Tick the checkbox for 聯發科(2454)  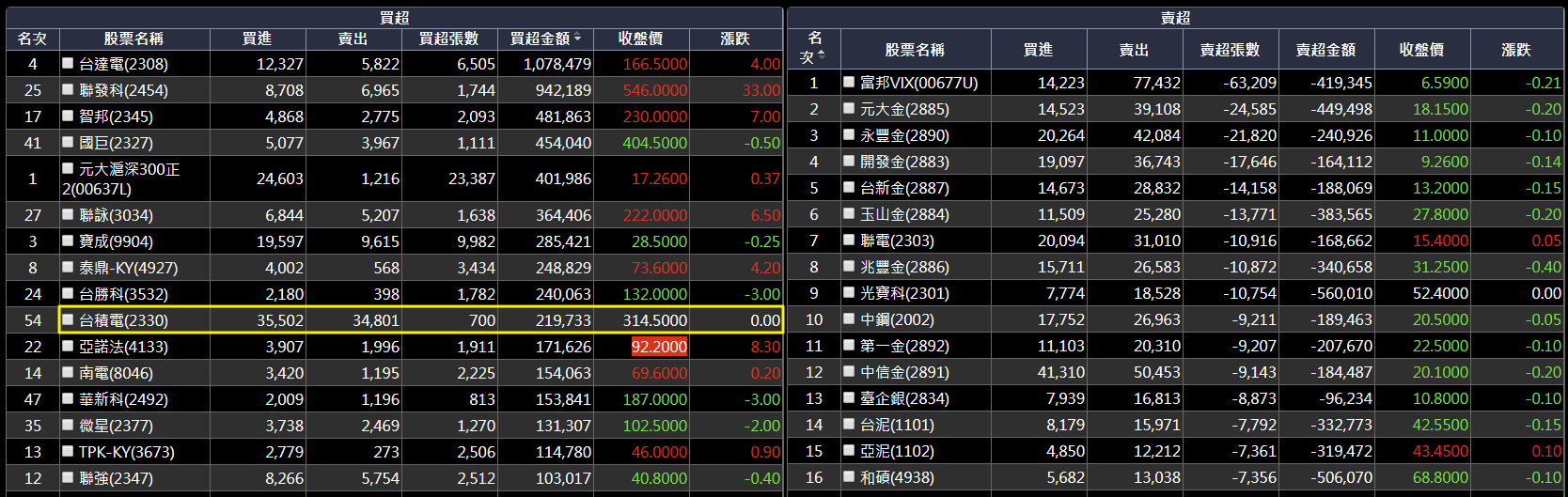(68, 89)
